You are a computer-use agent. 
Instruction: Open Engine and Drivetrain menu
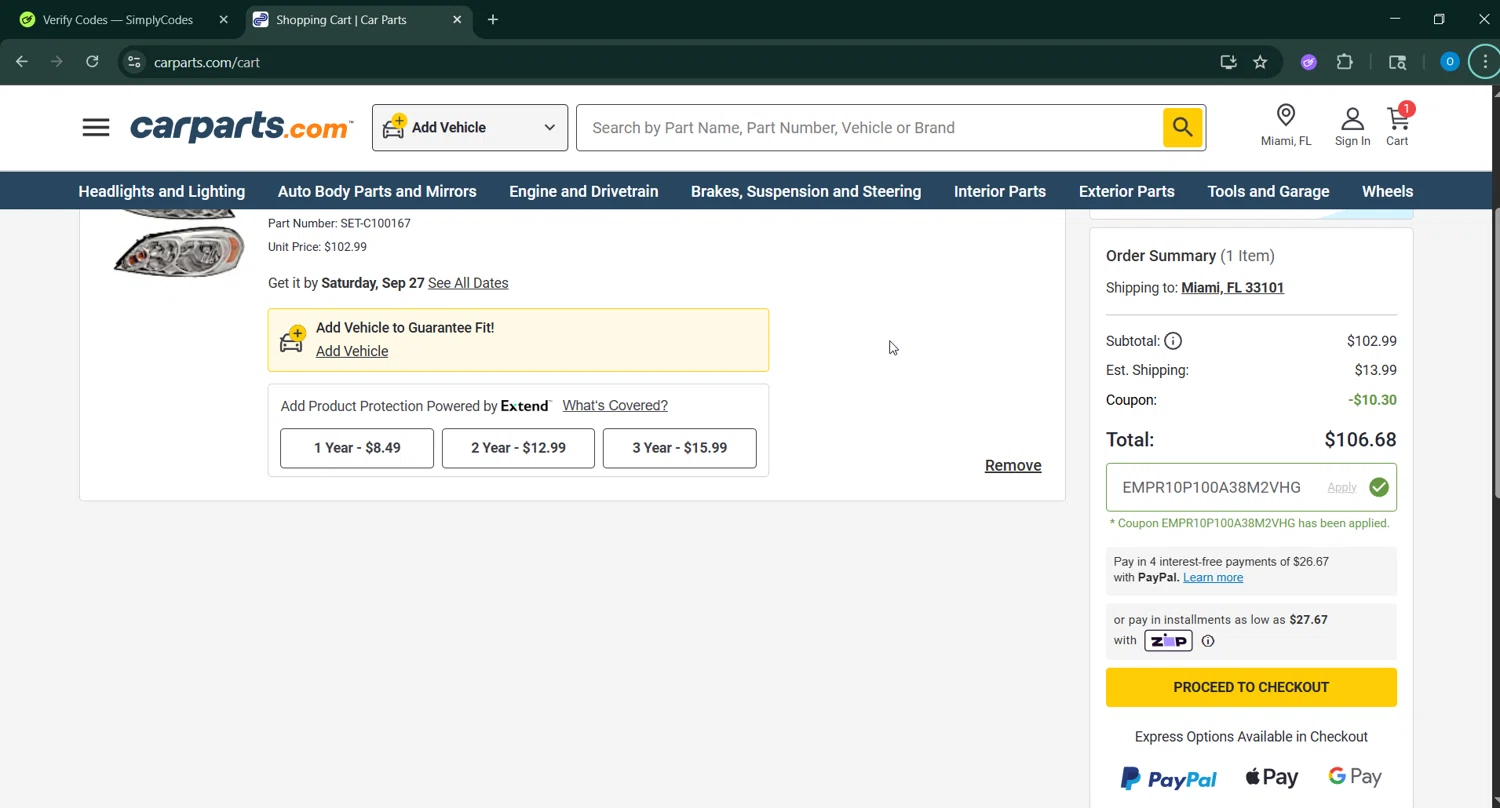click(584, 191)
